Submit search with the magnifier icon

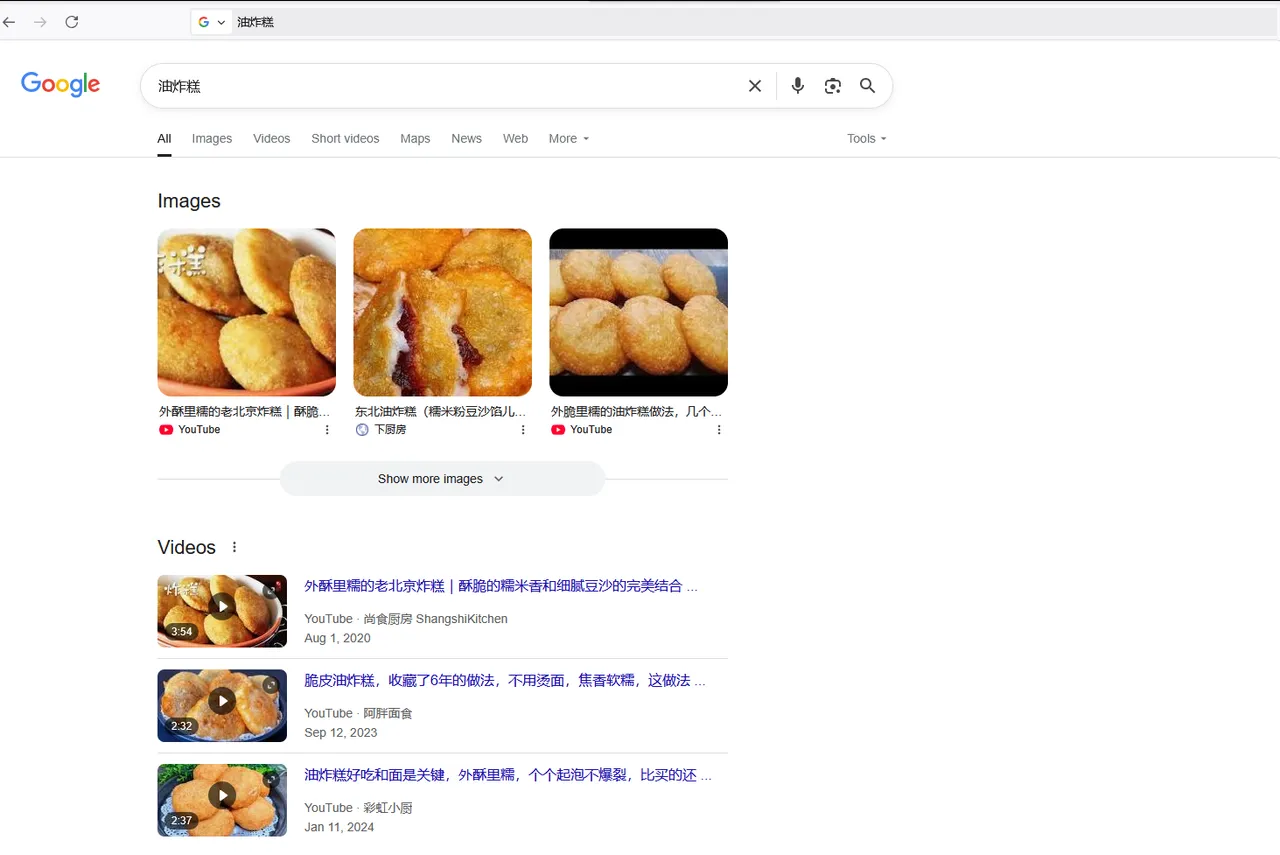[867, 86]
